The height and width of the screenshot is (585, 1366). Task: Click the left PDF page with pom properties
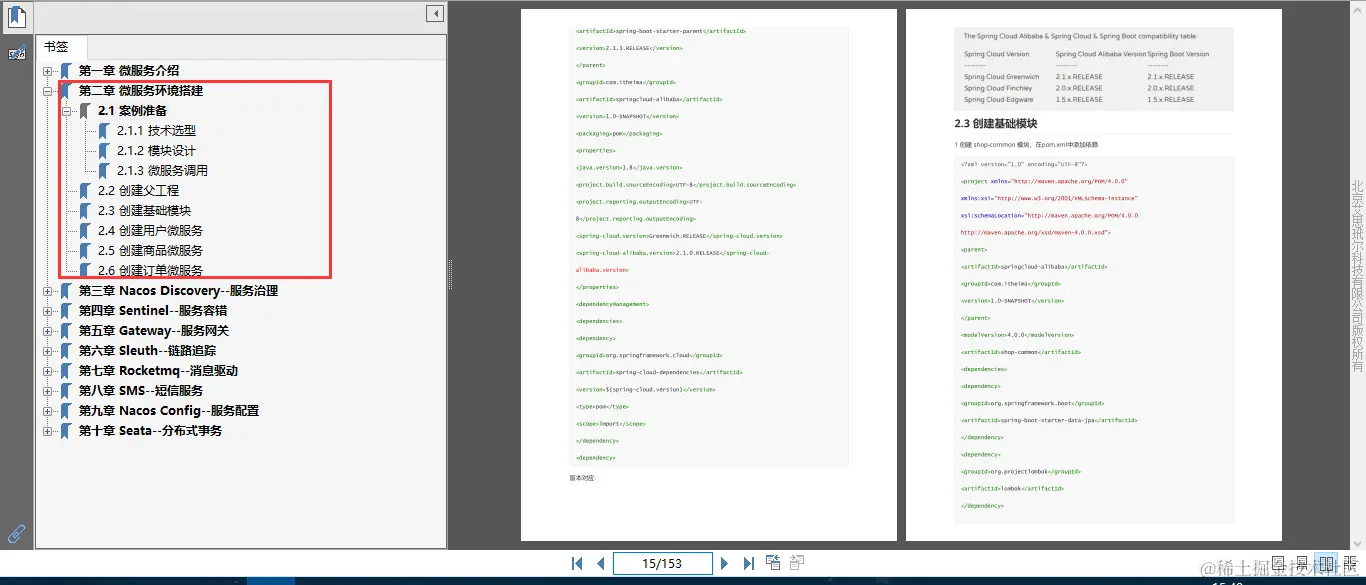[709, 275]
